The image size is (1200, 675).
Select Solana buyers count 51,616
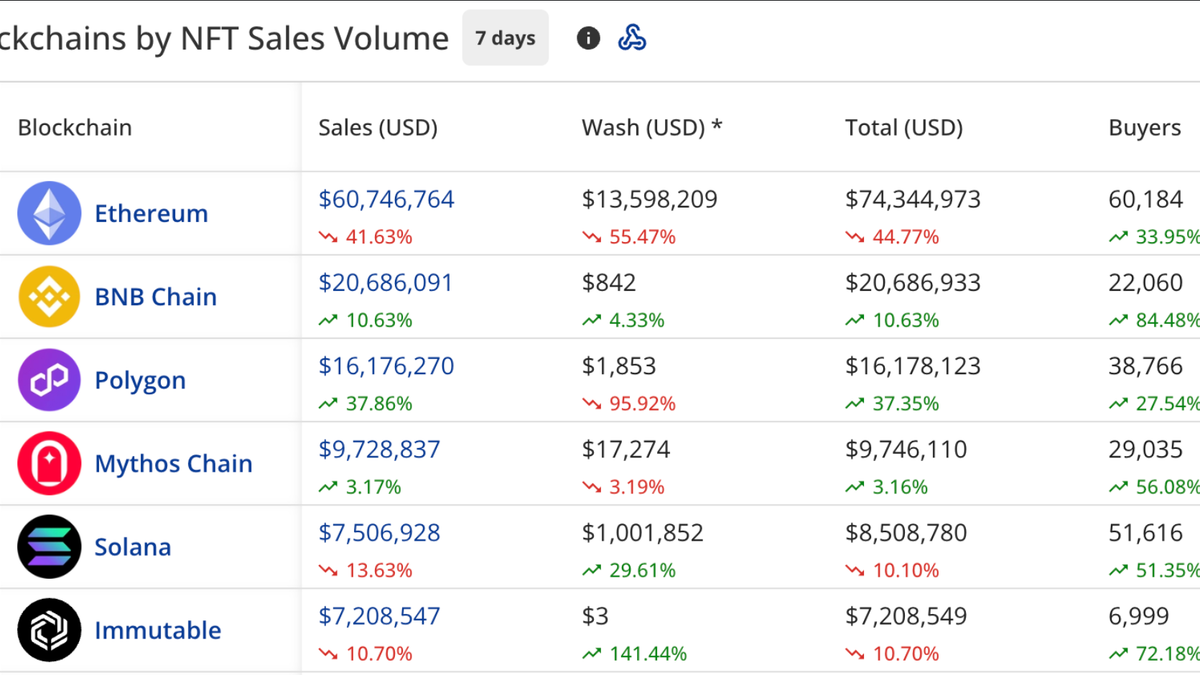[1146, 533]
